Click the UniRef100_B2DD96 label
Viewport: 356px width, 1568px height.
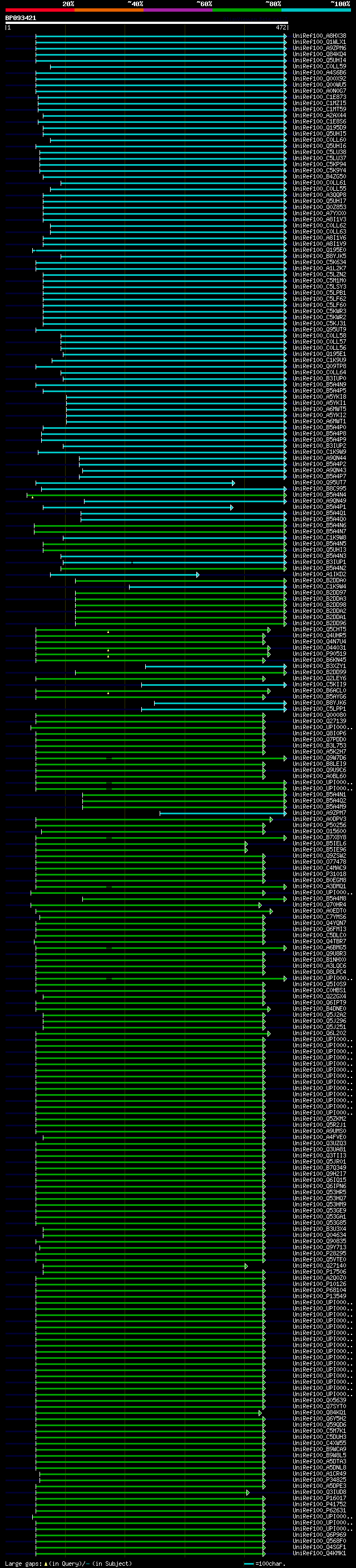click(x=319, y=624)
